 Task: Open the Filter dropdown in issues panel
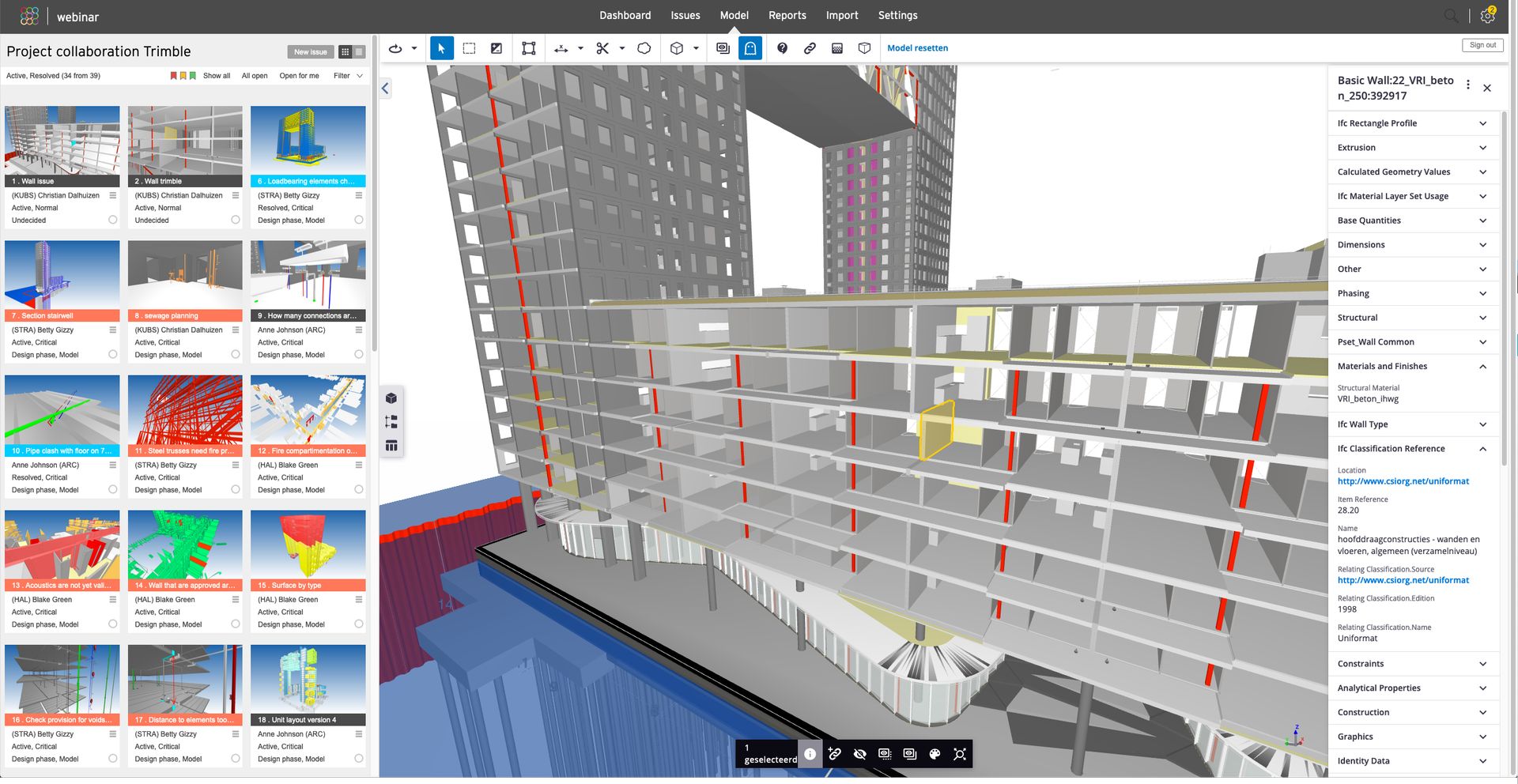[x=348, y=76]
